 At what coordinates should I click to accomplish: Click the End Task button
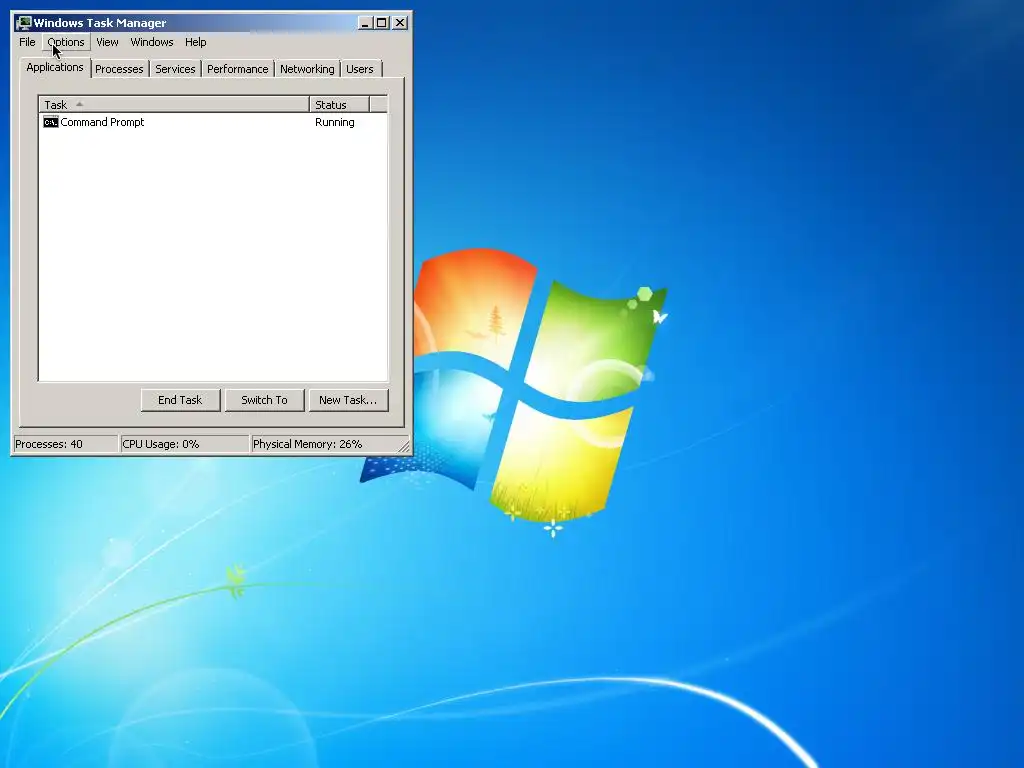[x=180, y=400]
